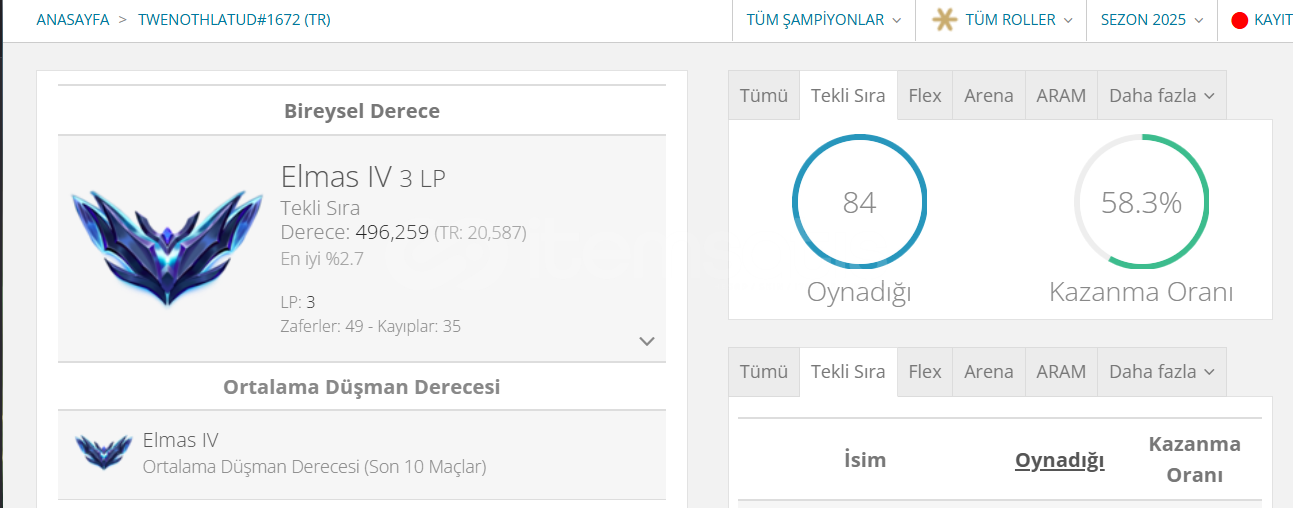1293x508 pixels.
Task: Select lower Tekli Sıra tab
Action: (848, 372)
